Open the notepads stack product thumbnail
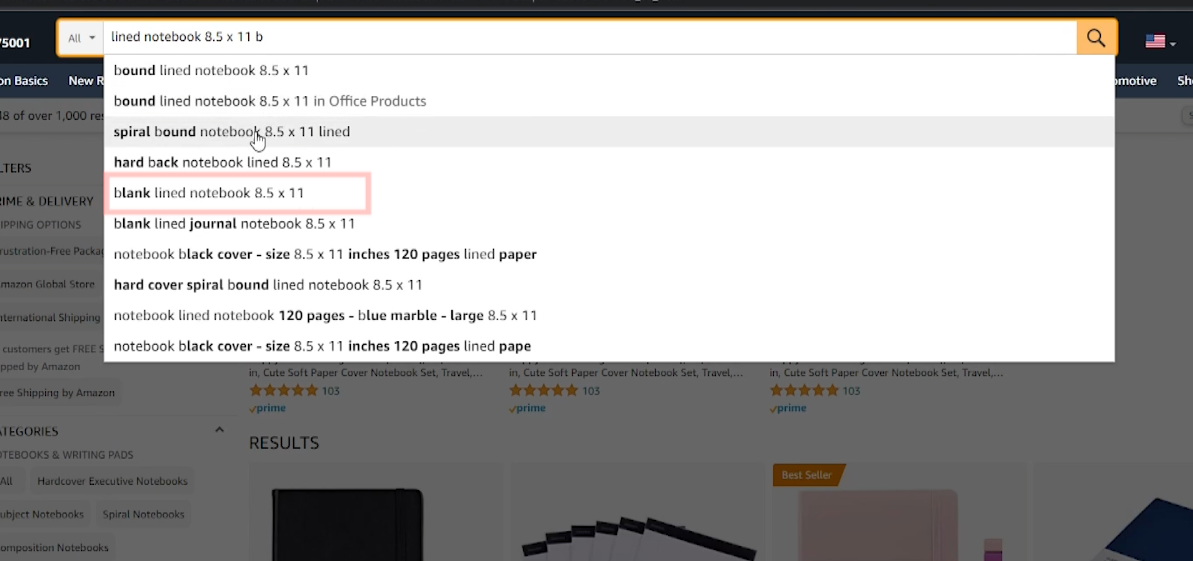The height and width of the screenshot is (561, 1193). (x=638, y=538)
